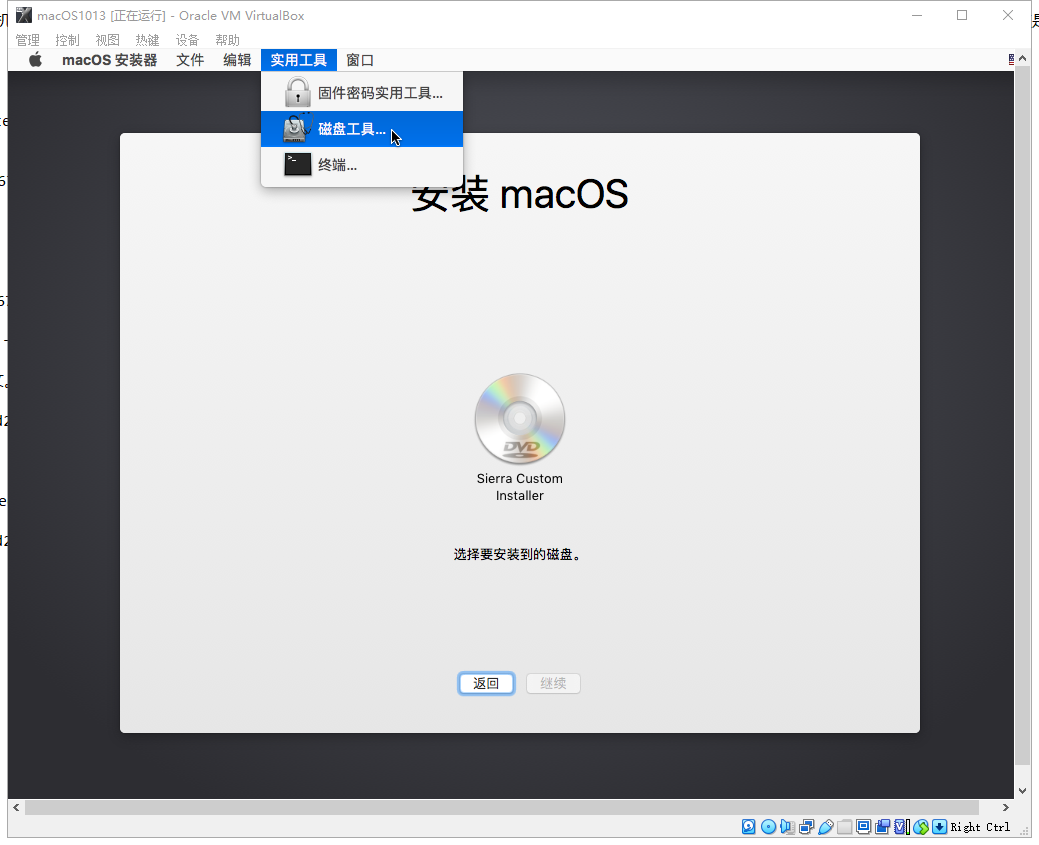This screenshot has height=845, width=1039.
Task: Click the lock icon for firmware password utility
Action: point(298,92)
